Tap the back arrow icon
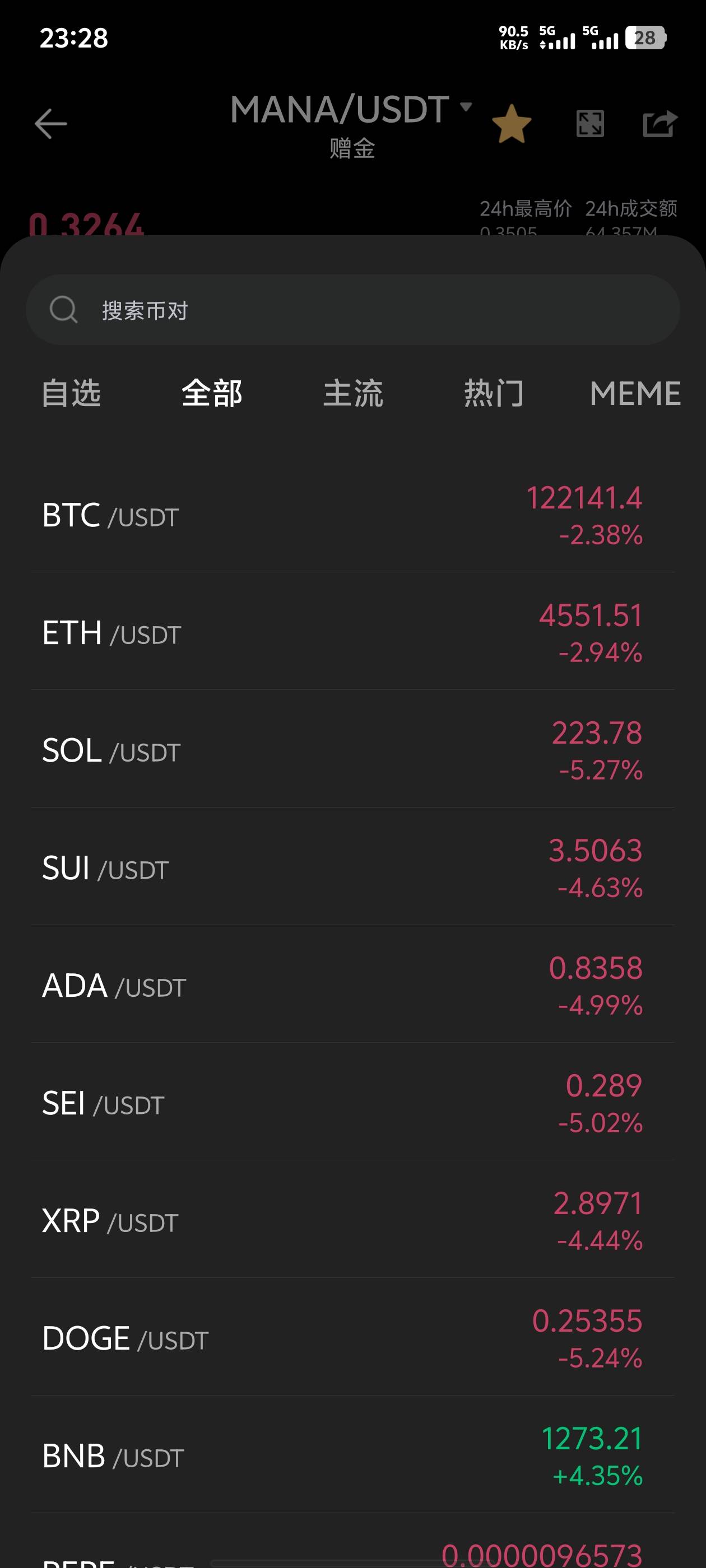This screenshot has width=706, height=1568. [x=50, y=124]
